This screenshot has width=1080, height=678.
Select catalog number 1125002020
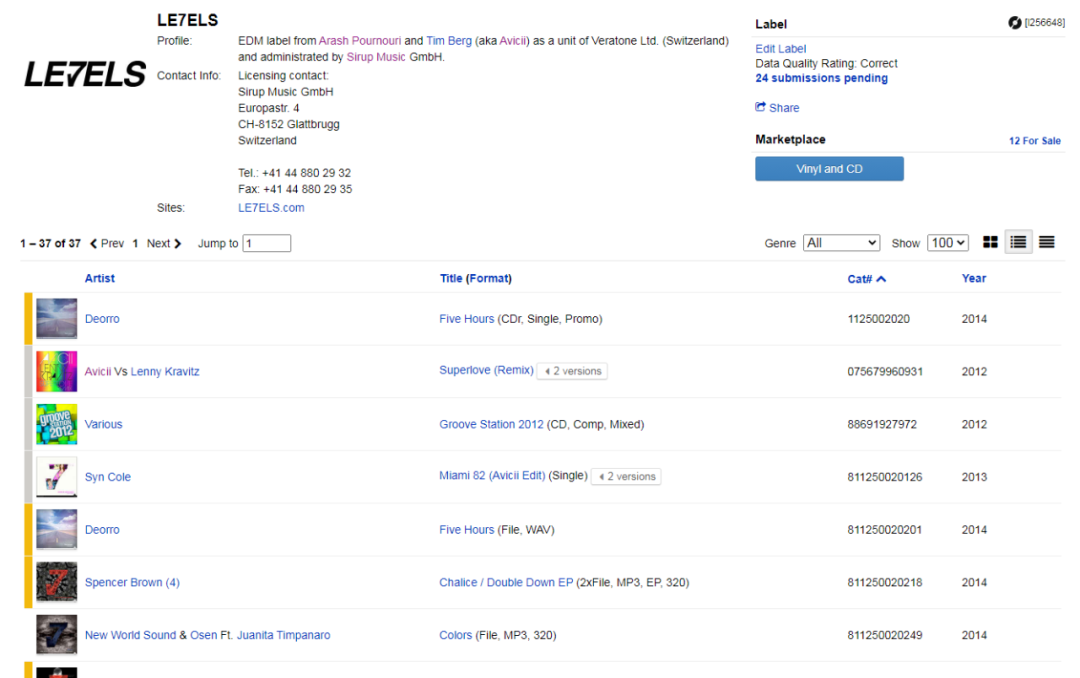point(878,319)
